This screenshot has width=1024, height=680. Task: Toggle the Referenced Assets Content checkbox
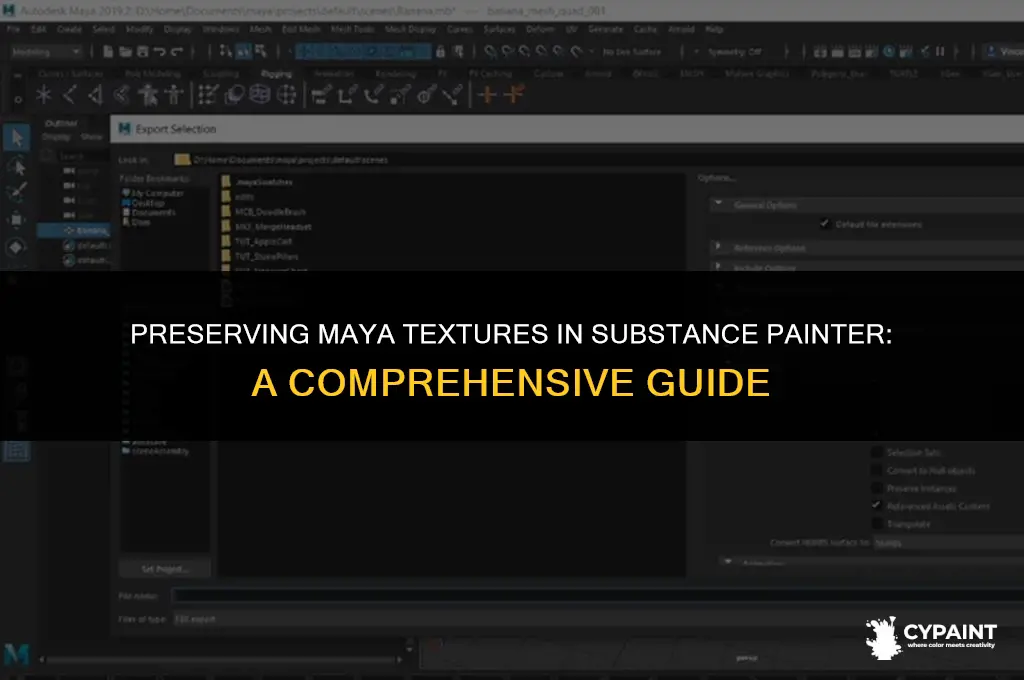(876, 506)
